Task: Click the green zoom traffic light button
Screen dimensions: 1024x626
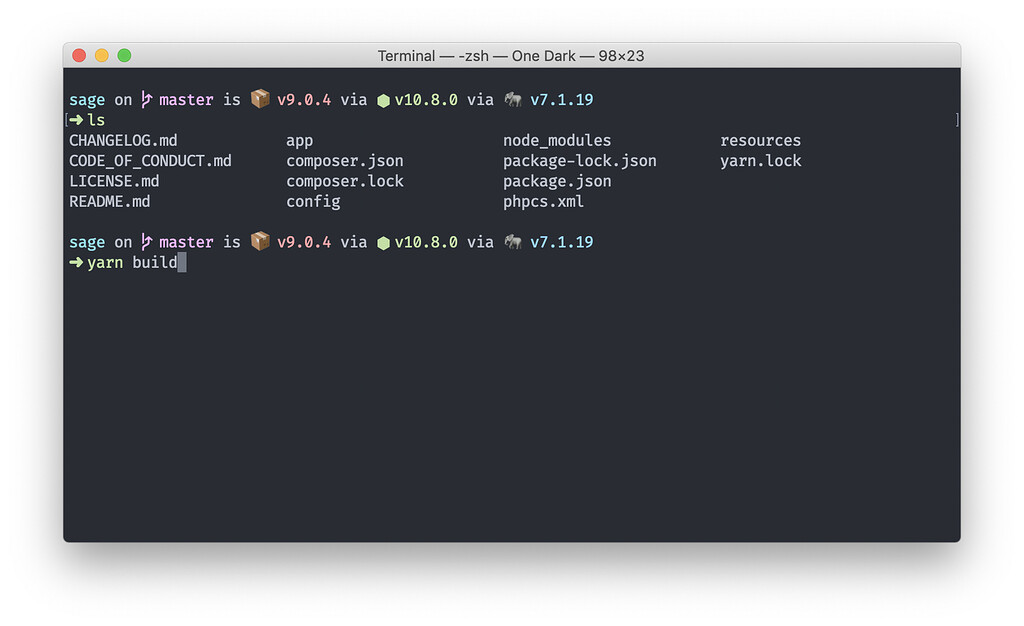Action: [123, 55]
